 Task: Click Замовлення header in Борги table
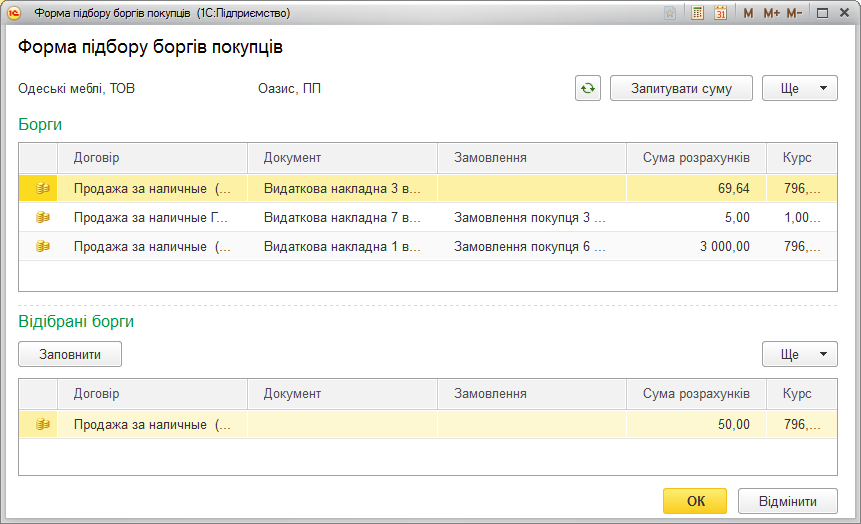coord(532,158)
